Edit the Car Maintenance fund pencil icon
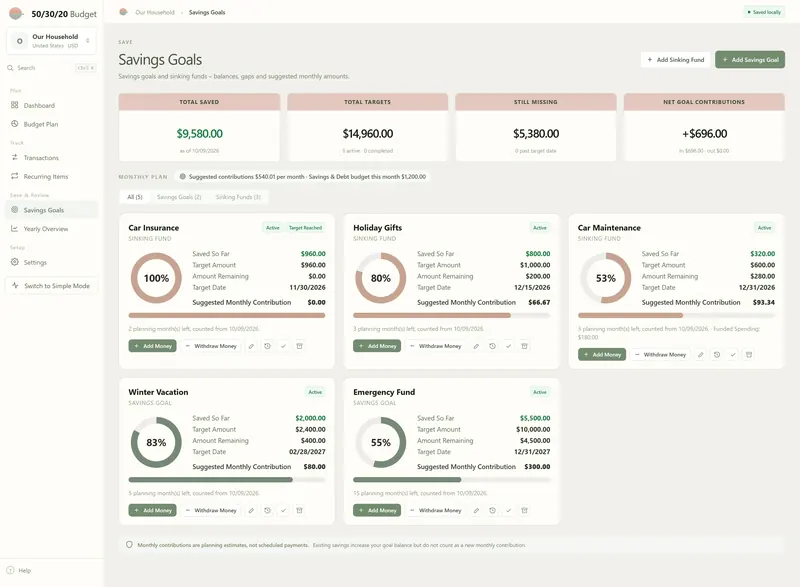 701,354
